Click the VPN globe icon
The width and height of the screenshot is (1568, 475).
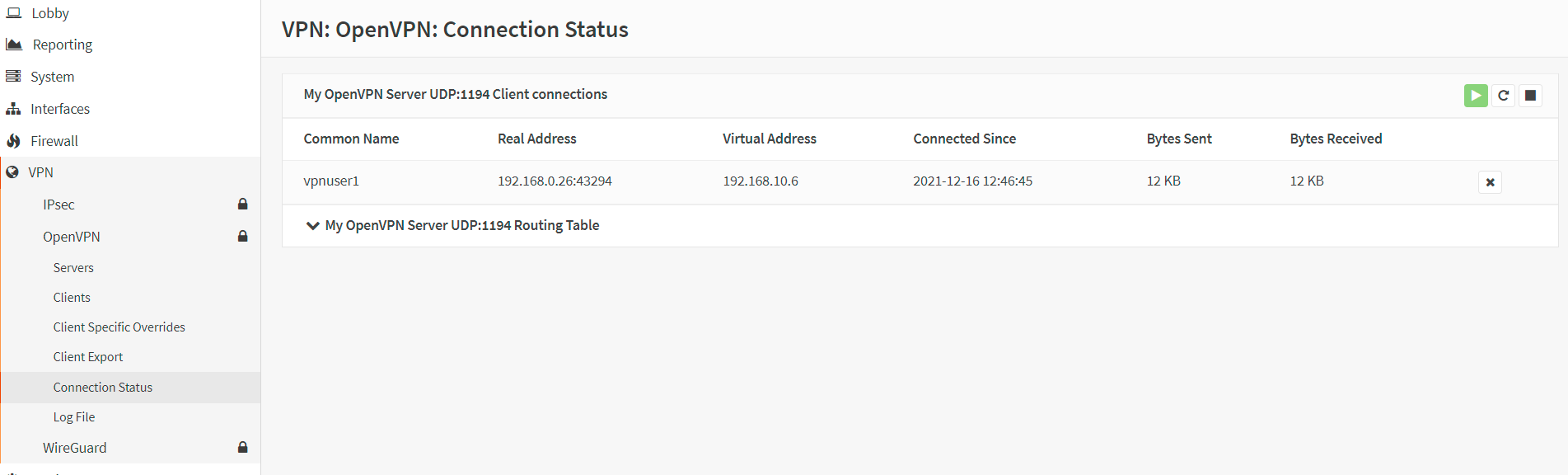tap(13, 172)
